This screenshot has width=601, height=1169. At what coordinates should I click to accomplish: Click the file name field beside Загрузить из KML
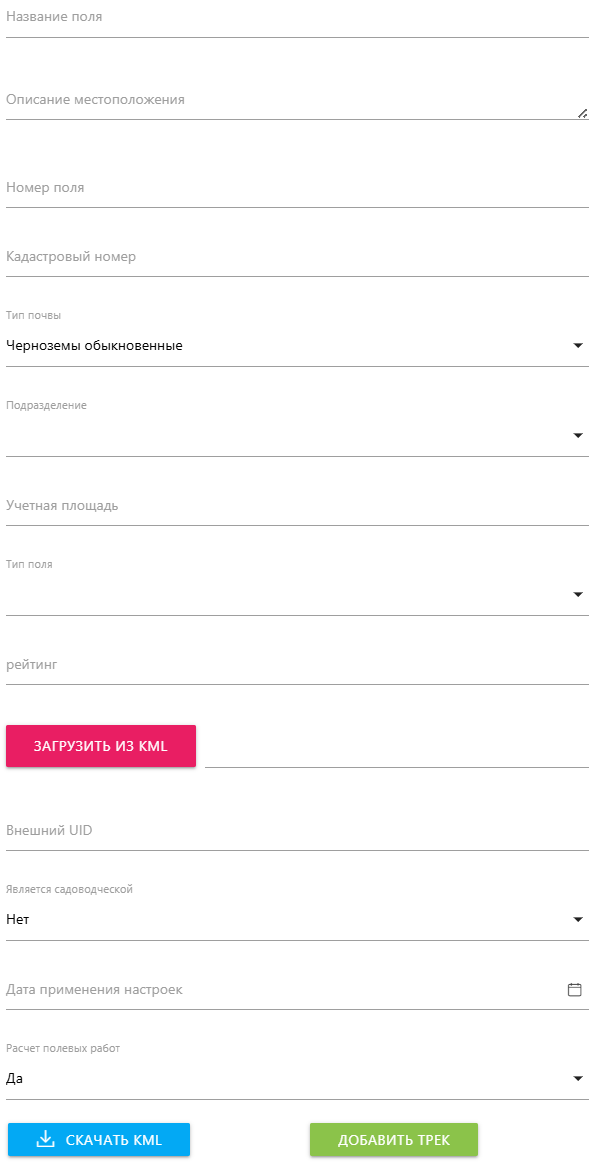point(396,749)
